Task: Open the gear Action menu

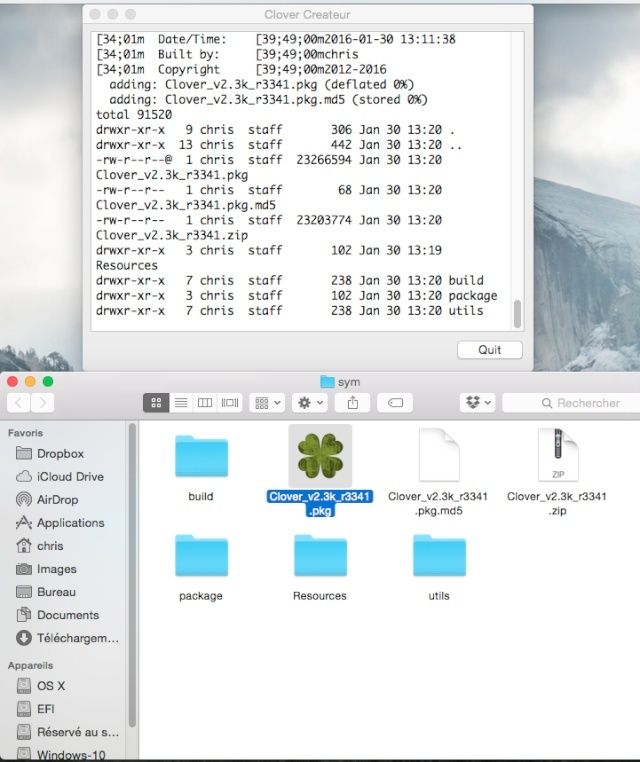Action: pyautogui.click(x=310, y=403)
